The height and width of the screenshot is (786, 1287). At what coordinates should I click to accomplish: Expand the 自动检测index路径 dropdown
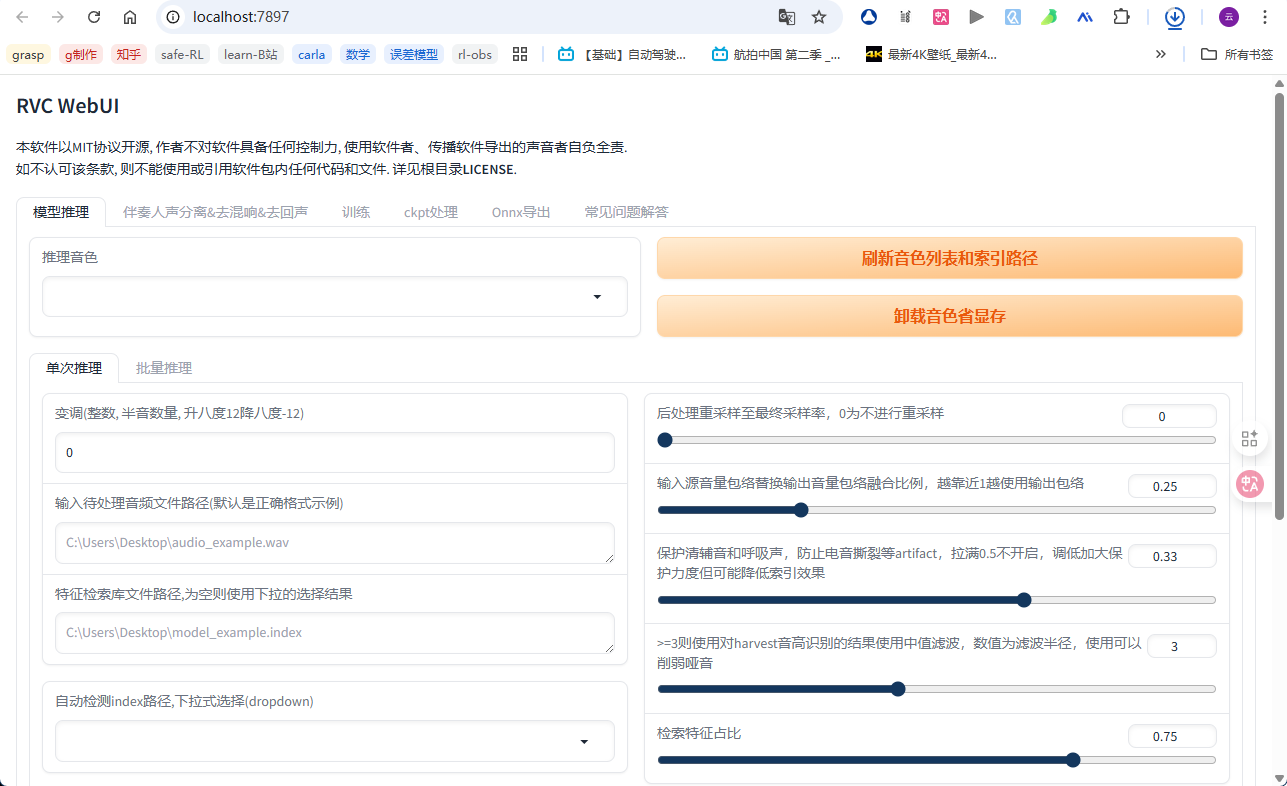[335, 741]
